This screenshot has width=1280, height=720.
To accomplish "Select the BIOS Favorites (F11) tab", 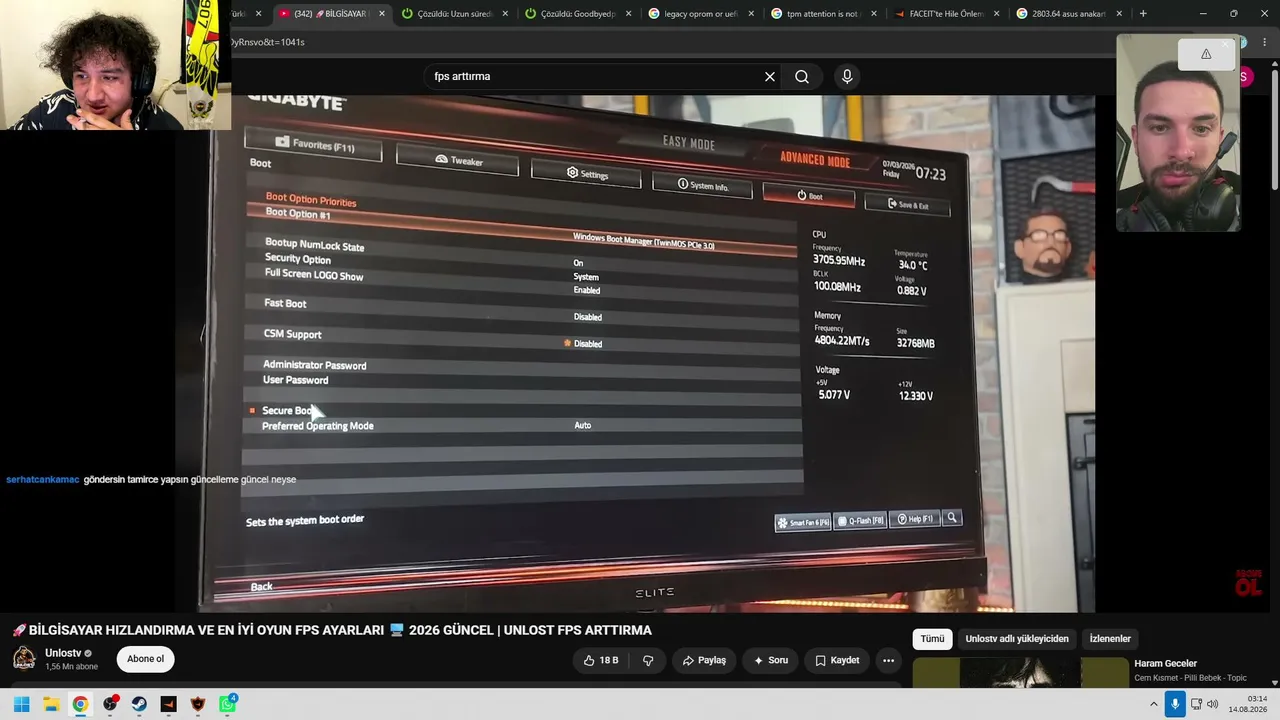I will 314,145.
